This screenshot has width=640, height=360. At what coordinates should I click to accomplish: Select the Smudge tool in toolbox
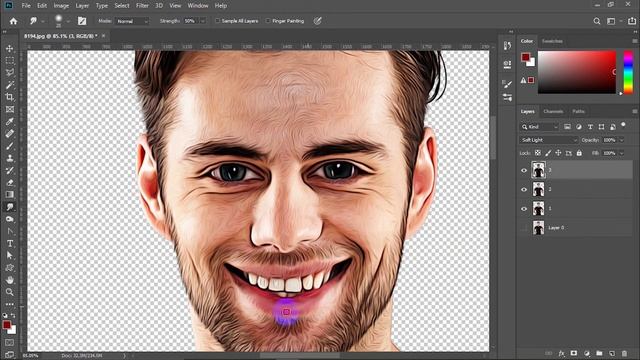tap(10, 207)
